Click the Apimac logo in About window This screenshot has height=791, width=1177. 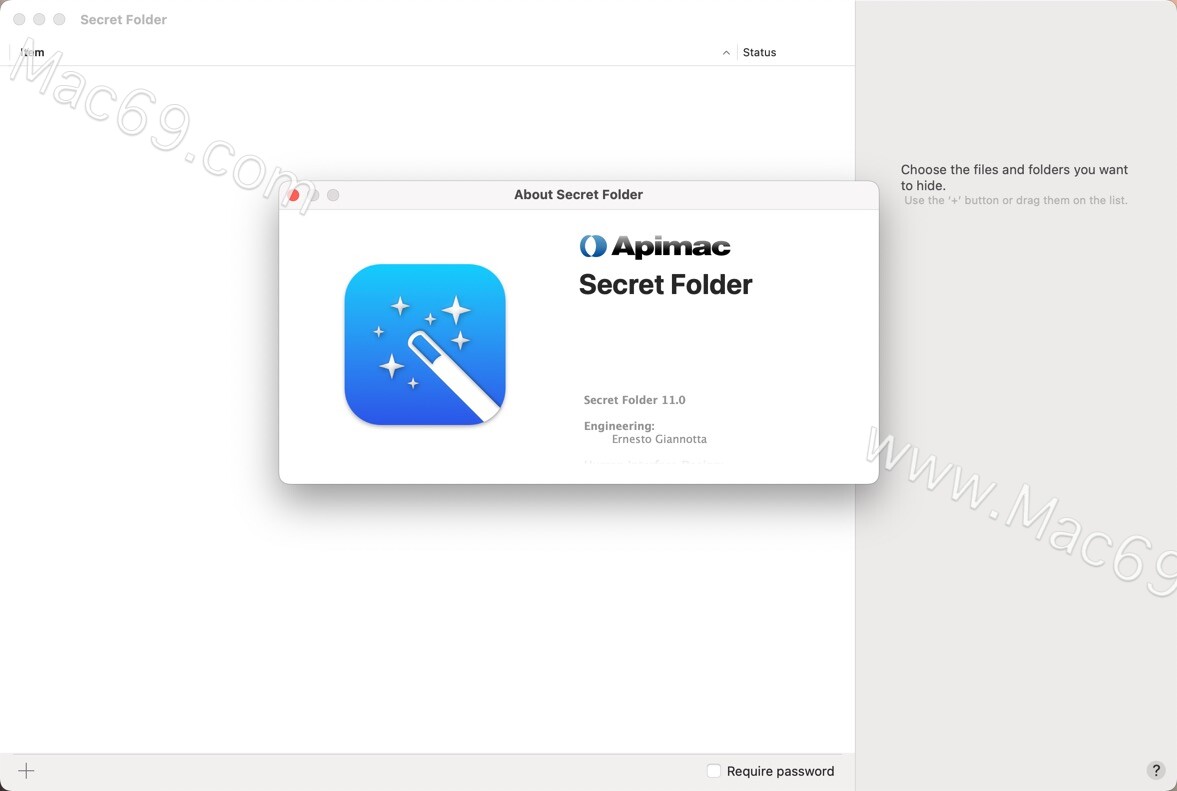(655, 246)
